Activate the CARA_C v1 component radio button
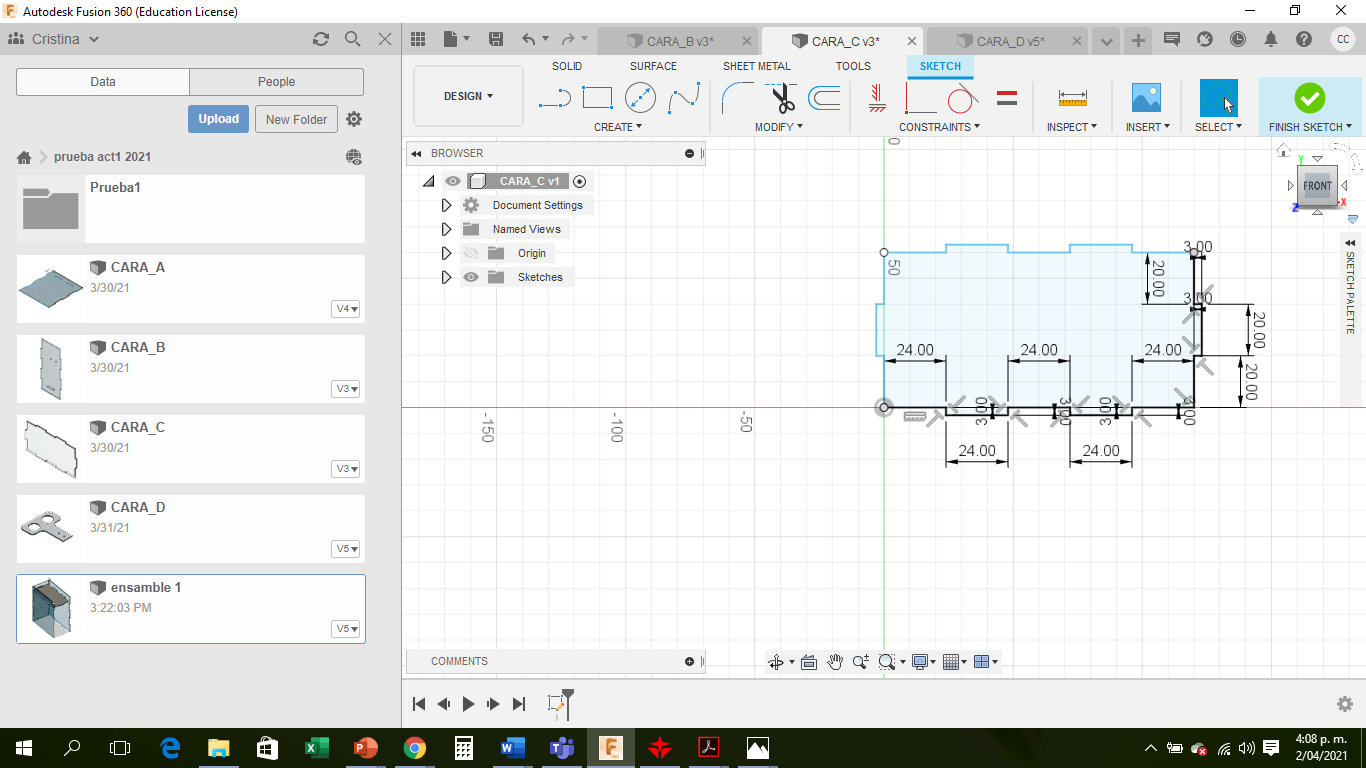1366x768 pixels. point(579,181)
